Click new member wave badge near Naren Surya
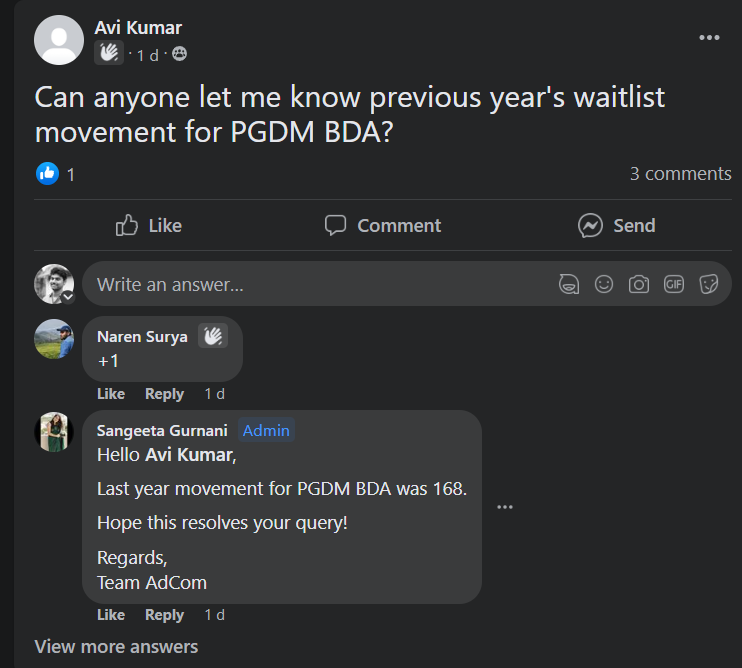Screen dimensions: 742x668 212,337
